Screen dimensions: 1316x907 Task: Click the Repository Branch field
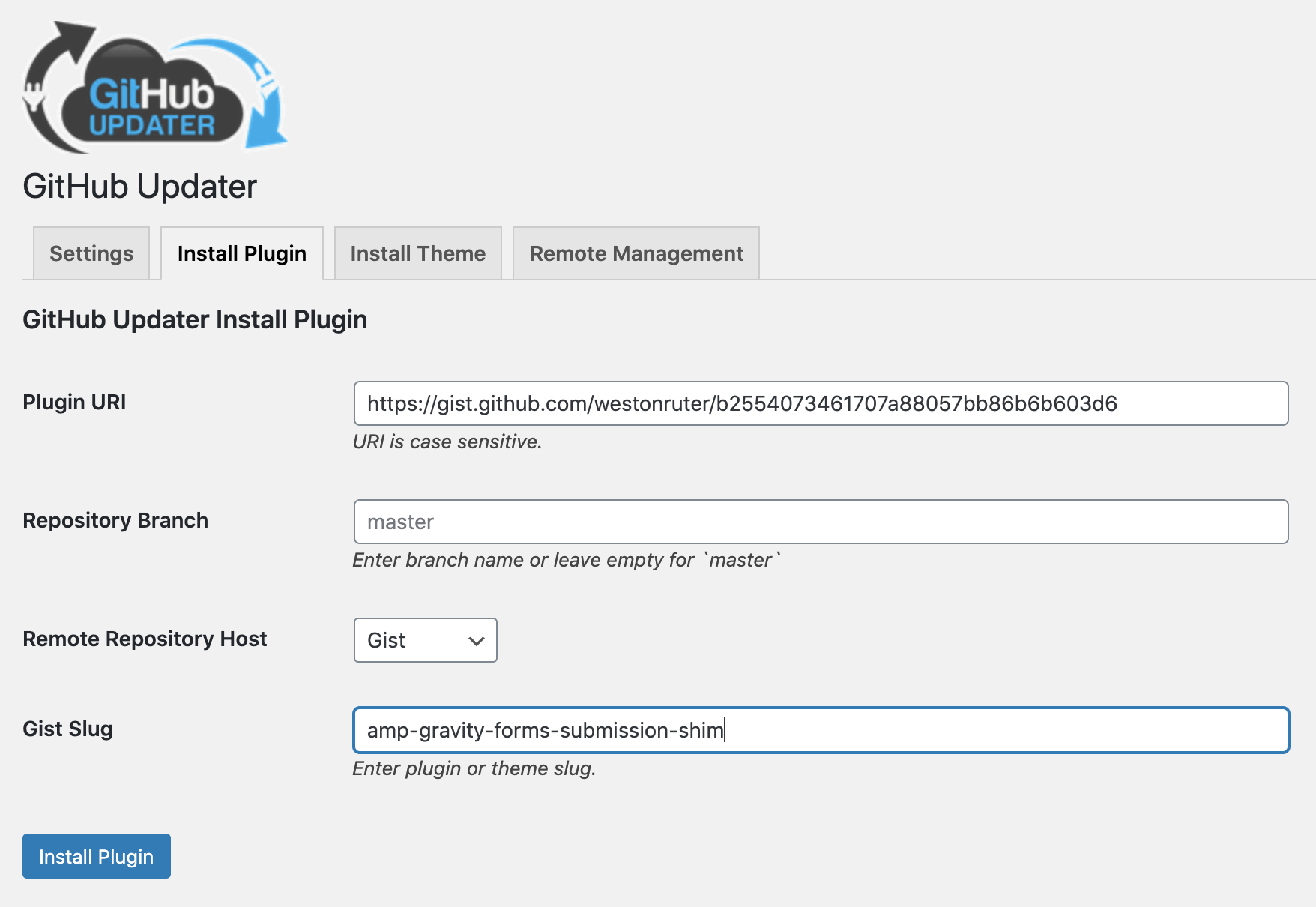(x=821, y=522)
